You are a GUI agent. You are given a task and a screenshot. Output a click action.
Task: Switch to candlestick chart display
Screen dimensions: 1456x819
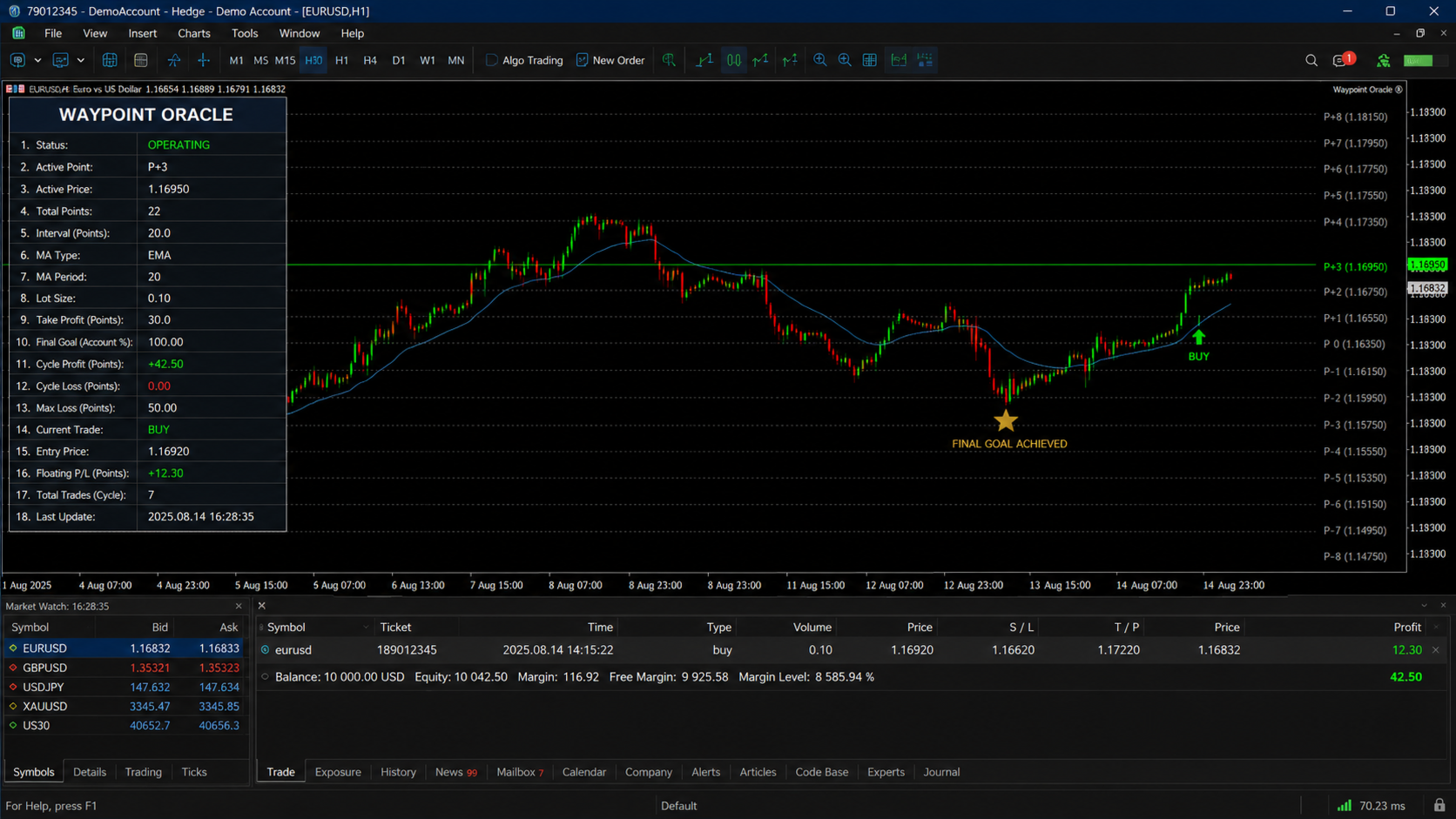734,60
